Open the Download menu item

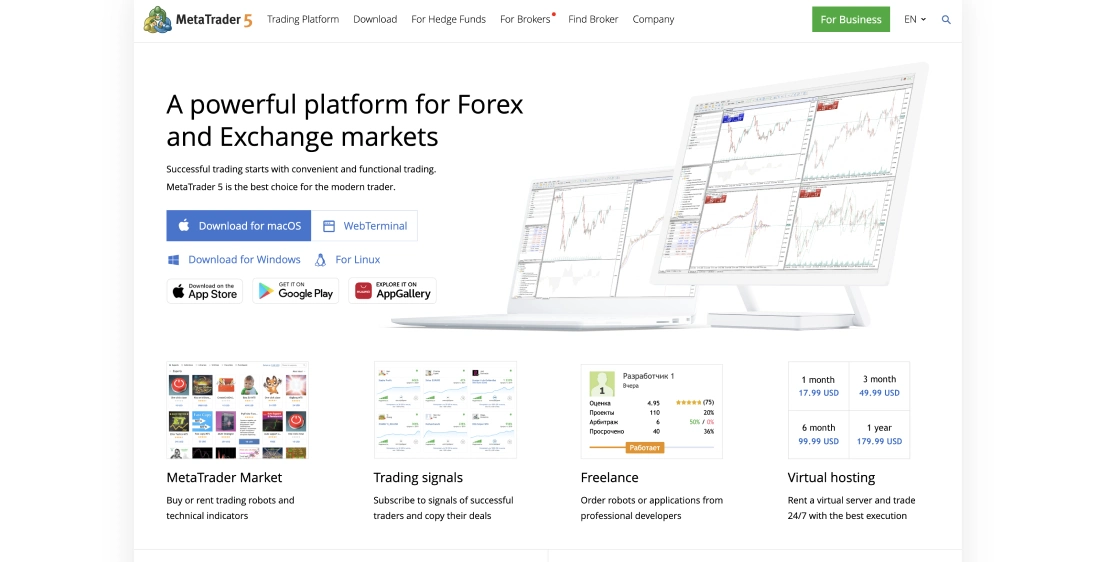pyautogui.click(x=375, y=20)
